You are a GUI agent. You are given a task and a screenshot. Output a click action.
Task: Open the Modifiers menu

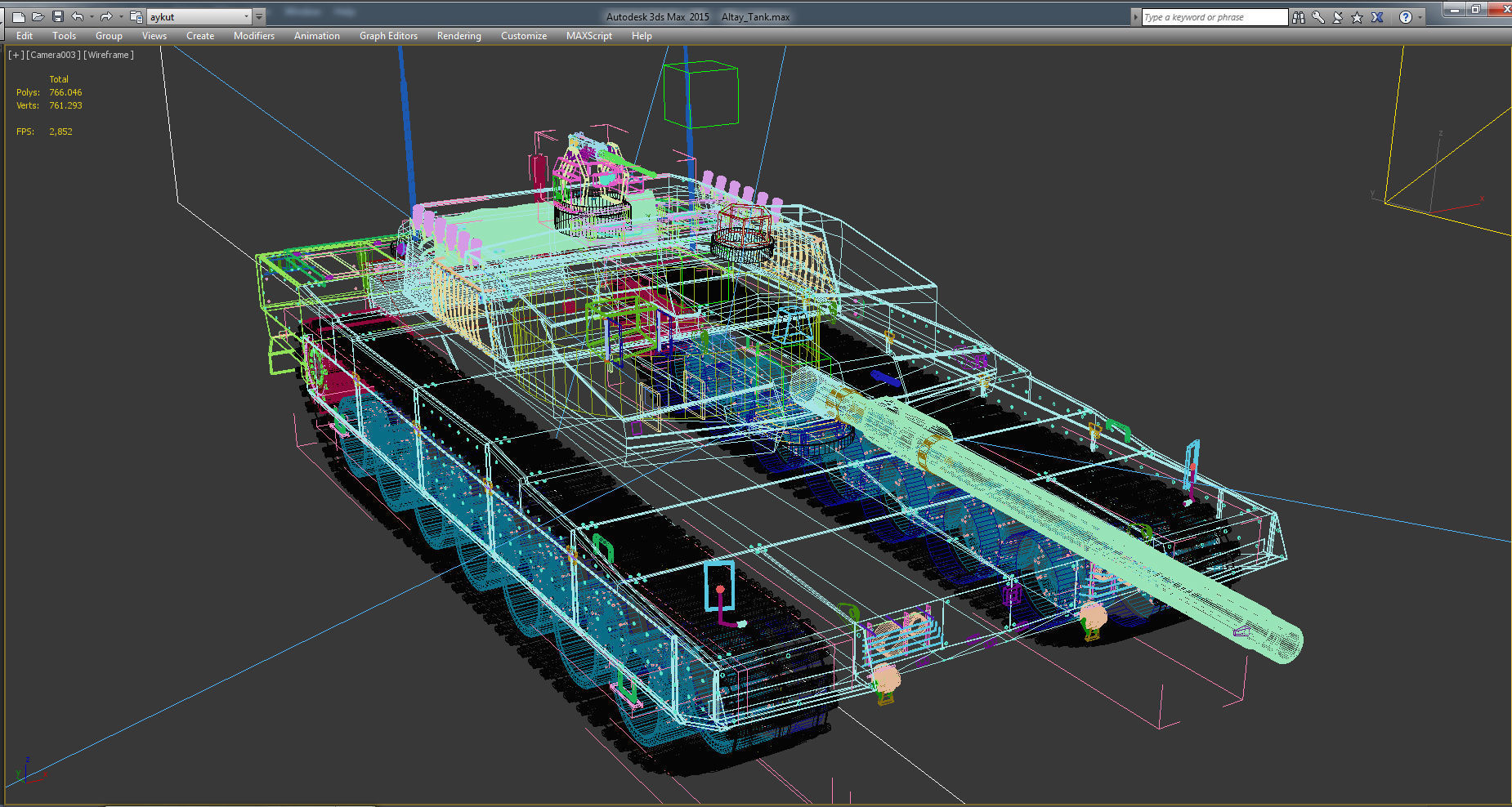[x=253, y=36]
